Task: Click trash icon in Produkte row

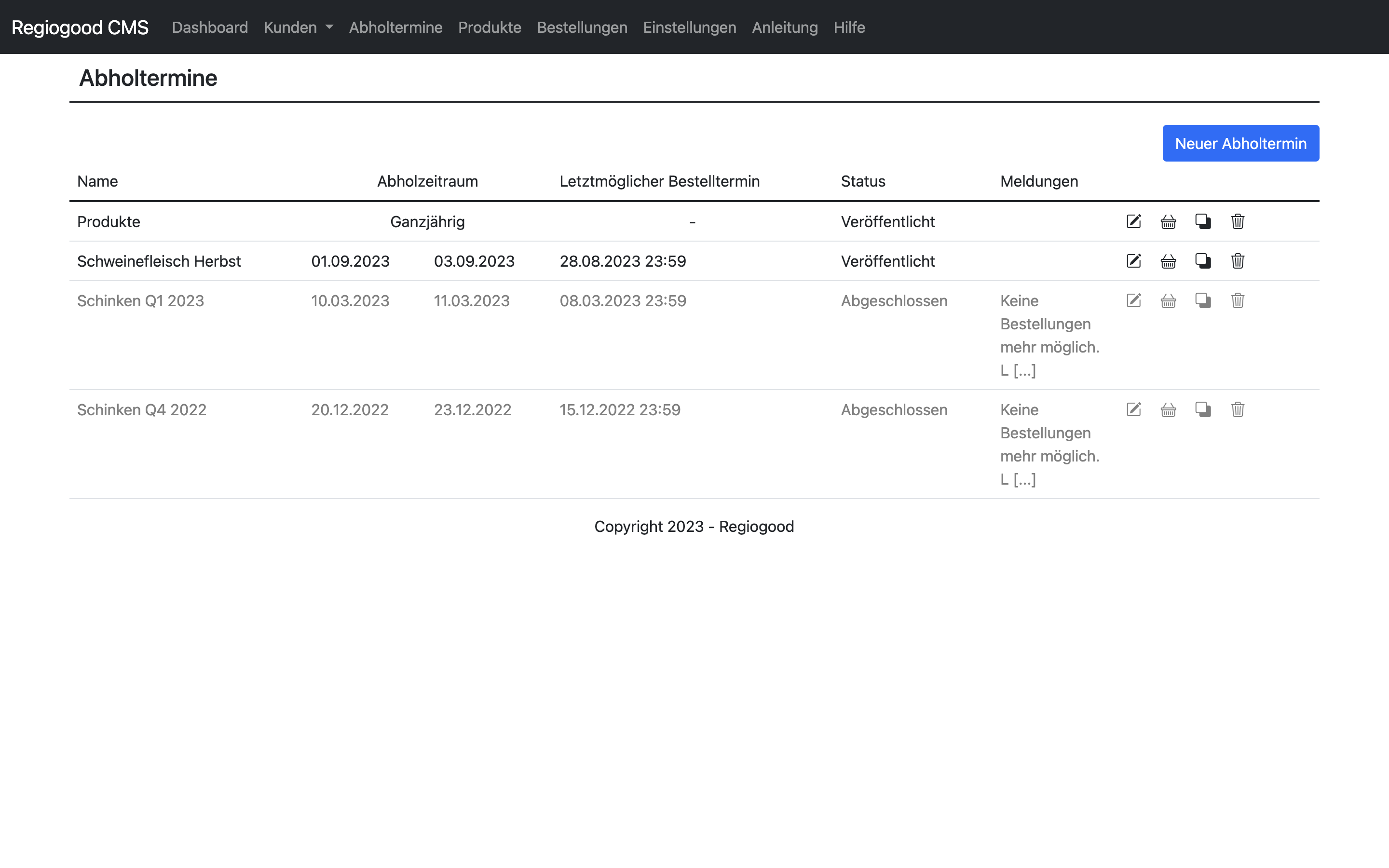Action: coord(1238,222)
